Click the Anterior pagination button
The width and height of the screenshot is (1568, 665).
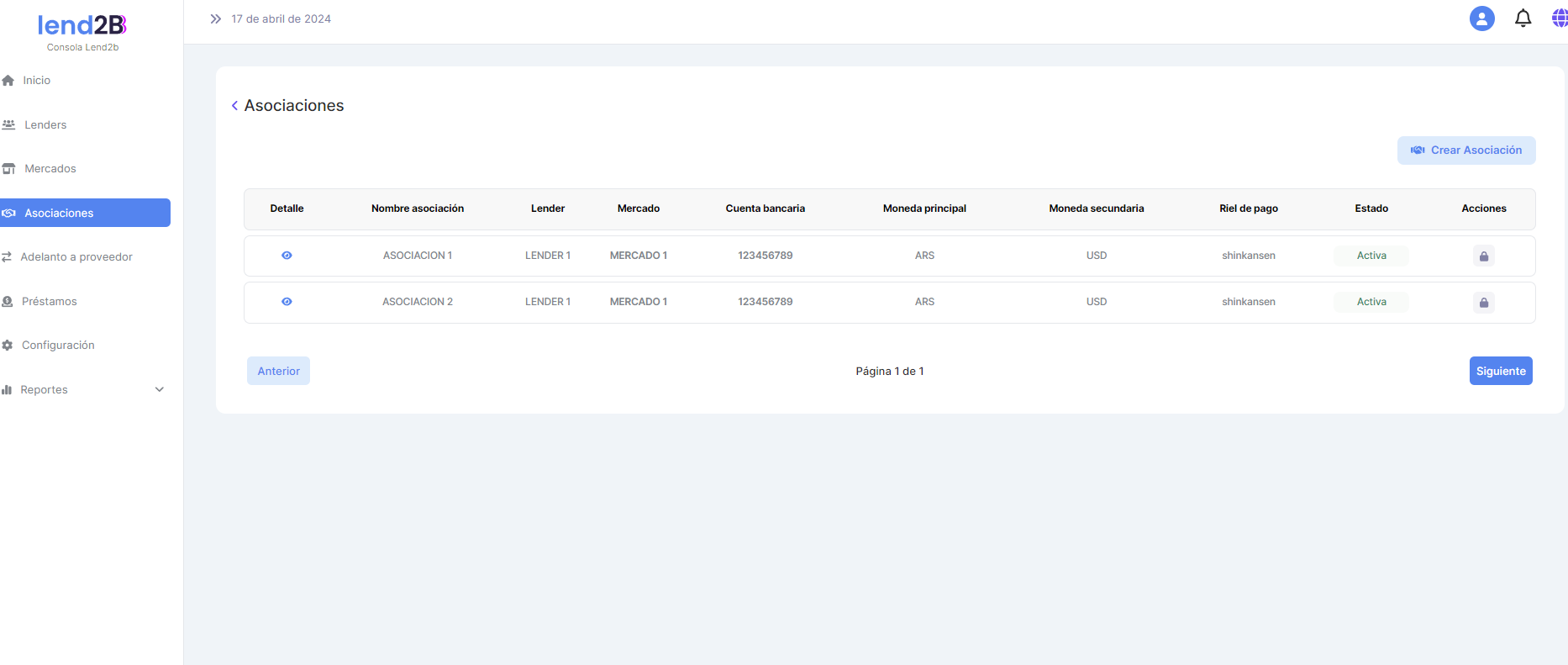(278, 371)
